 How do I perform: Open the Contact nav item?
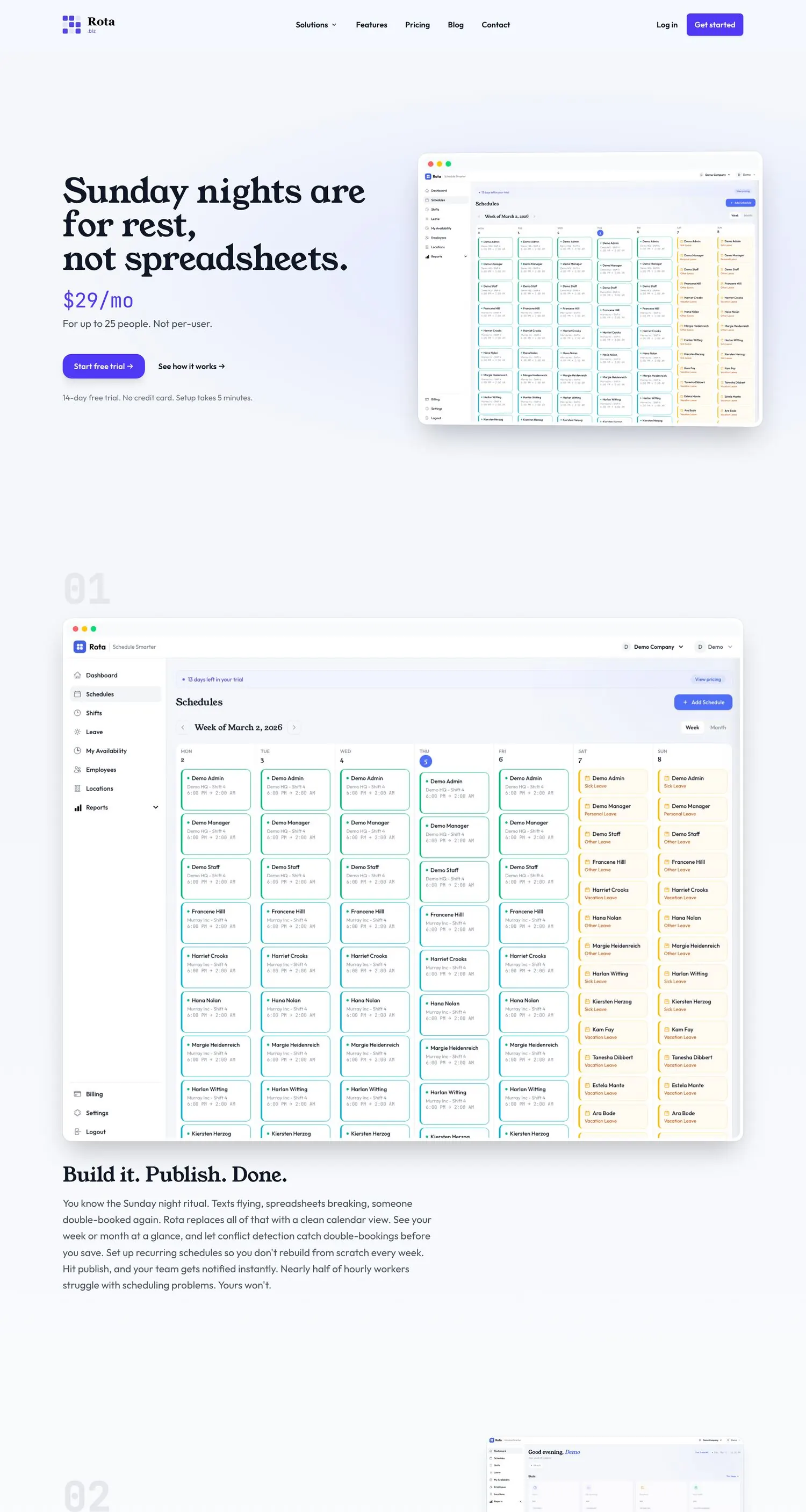coord(495,25)
